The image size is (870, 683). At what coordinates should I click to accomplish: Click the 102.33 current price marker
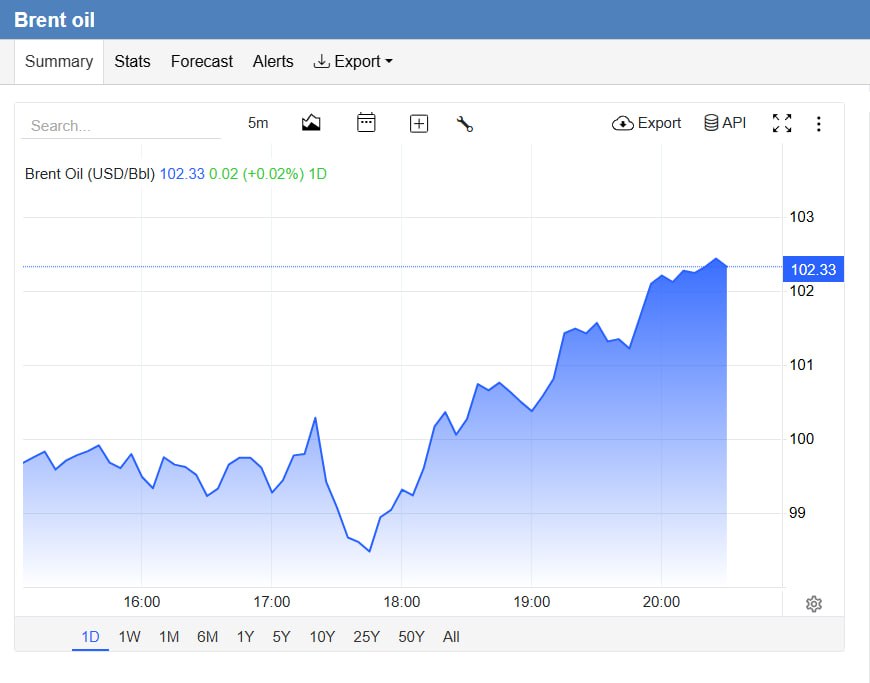[x=813, y=269]
